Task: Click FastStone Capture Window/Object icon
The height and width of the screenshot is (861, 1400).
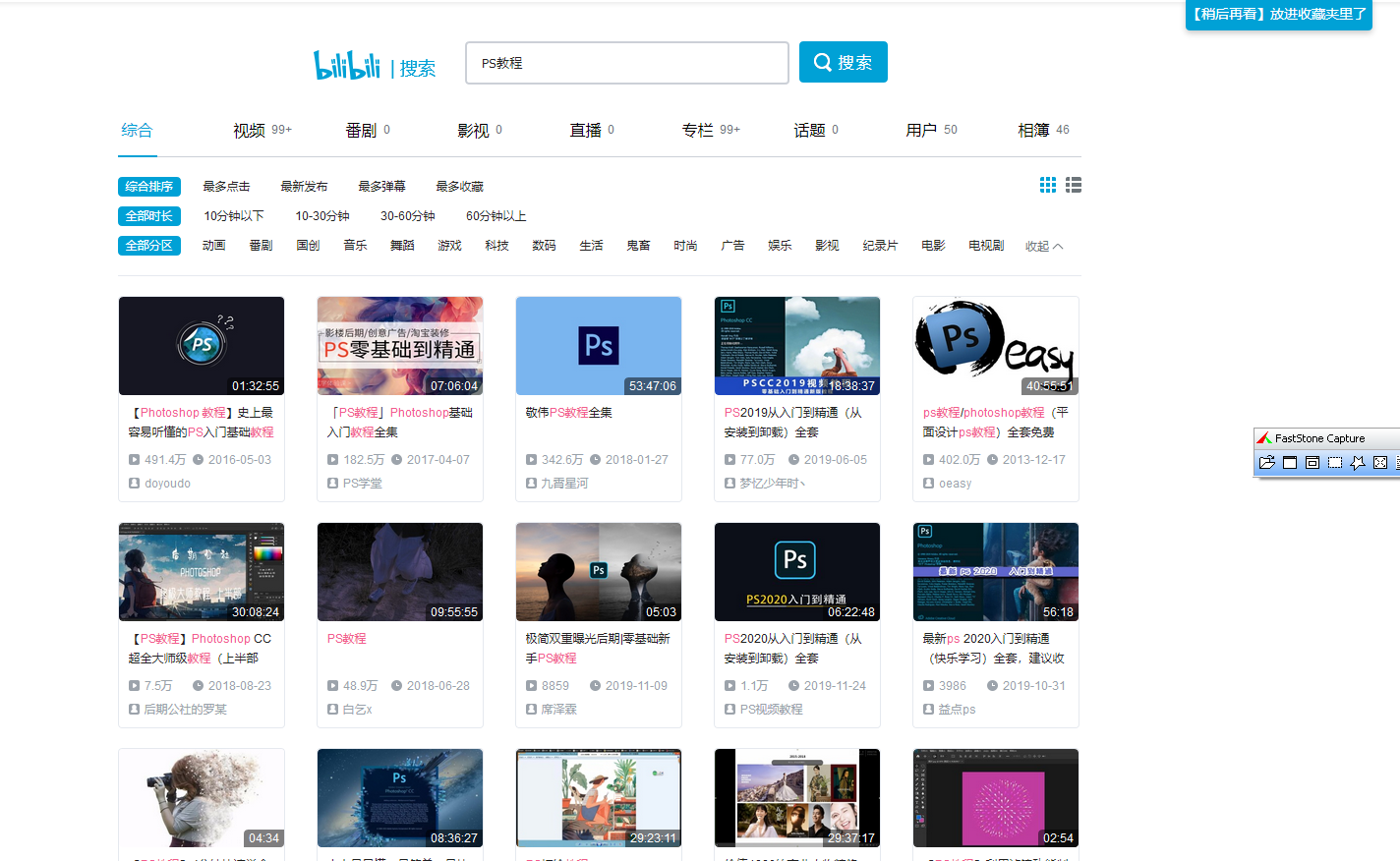Action: click(1312, 463)
